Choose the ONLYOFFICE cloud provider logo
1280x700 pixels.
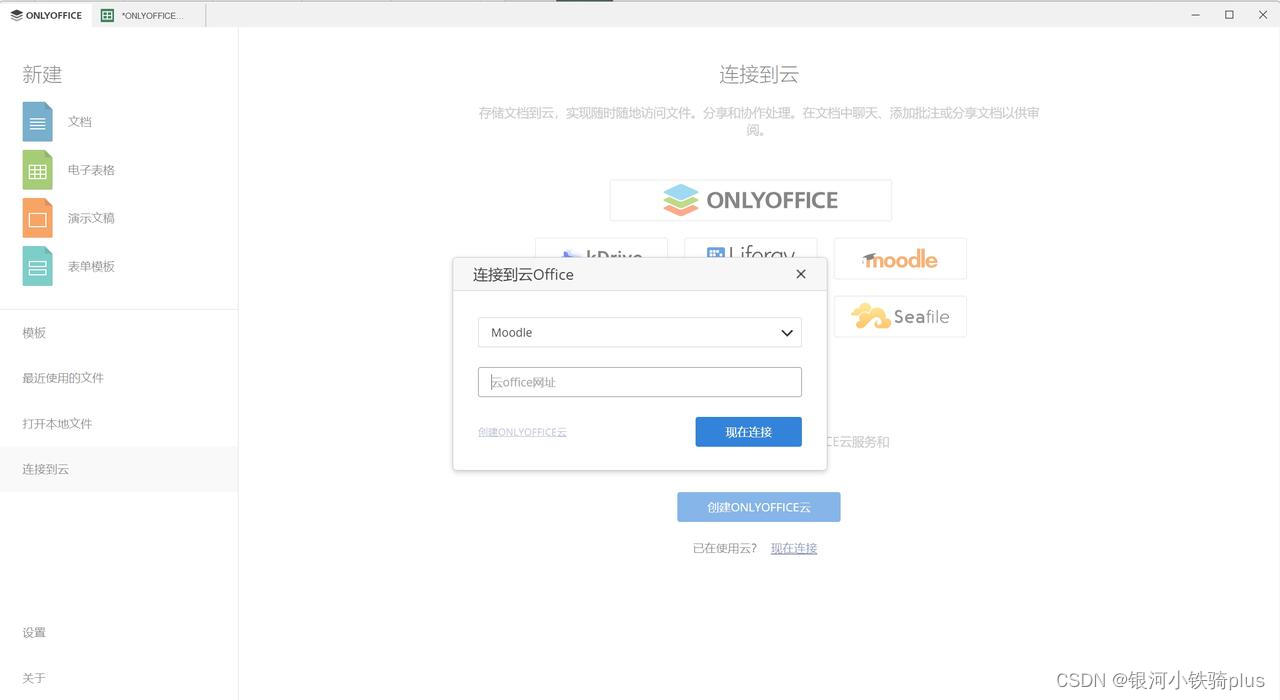751,200
